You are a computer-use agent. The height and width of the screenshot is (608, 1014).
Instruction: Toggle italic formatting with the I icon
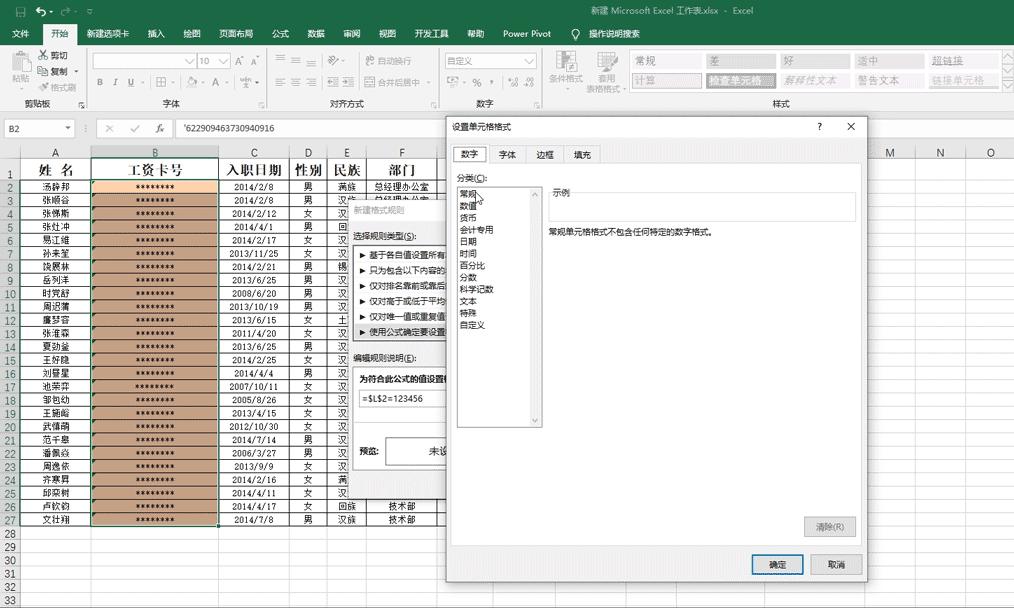[115, 82]
